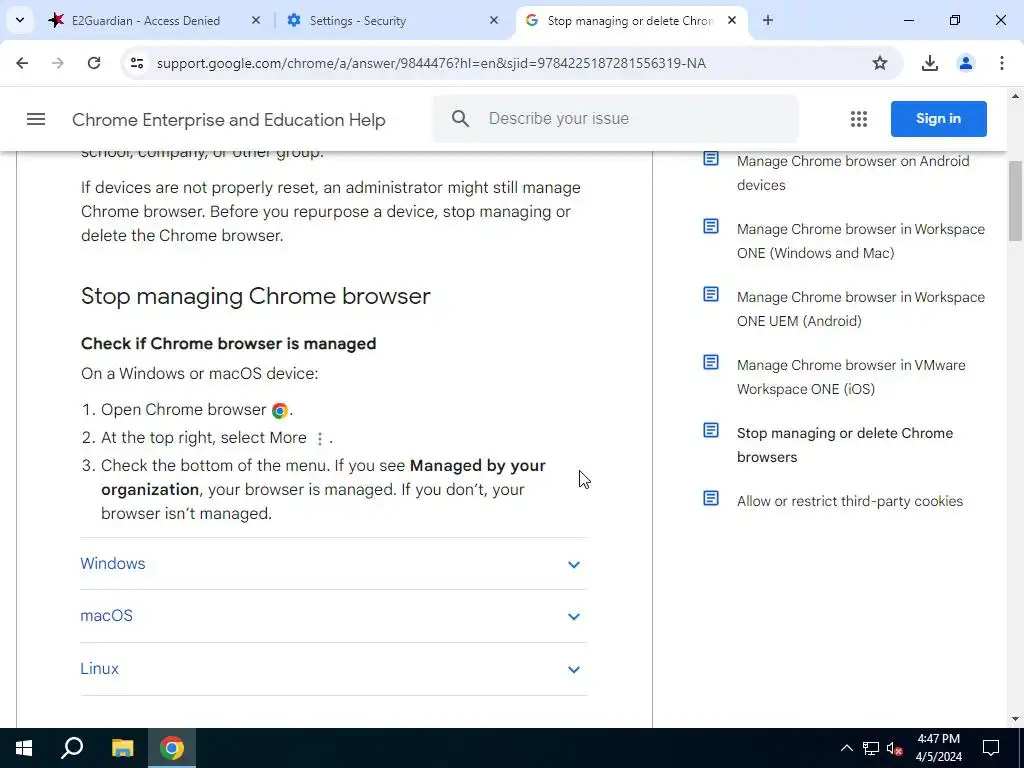
Task: Click article icon beside third-party cookies link
Action: point(711,498)
